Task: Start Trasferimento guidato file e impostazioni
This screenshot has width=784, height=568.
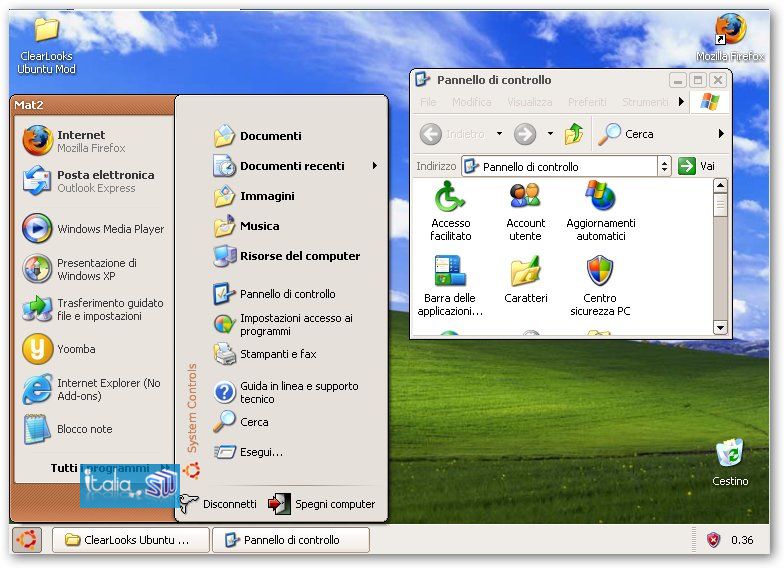Action: tap(93, 309)
